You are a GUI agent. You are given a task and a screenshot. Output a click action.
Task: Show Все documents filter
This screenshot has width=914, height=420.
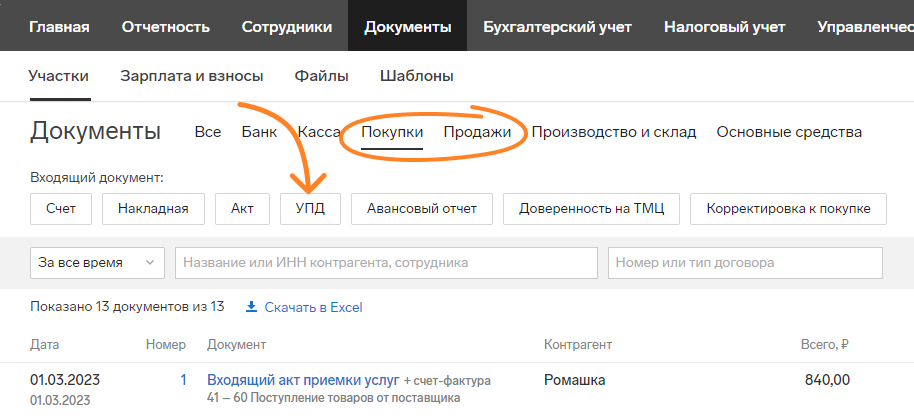[208, 132]
